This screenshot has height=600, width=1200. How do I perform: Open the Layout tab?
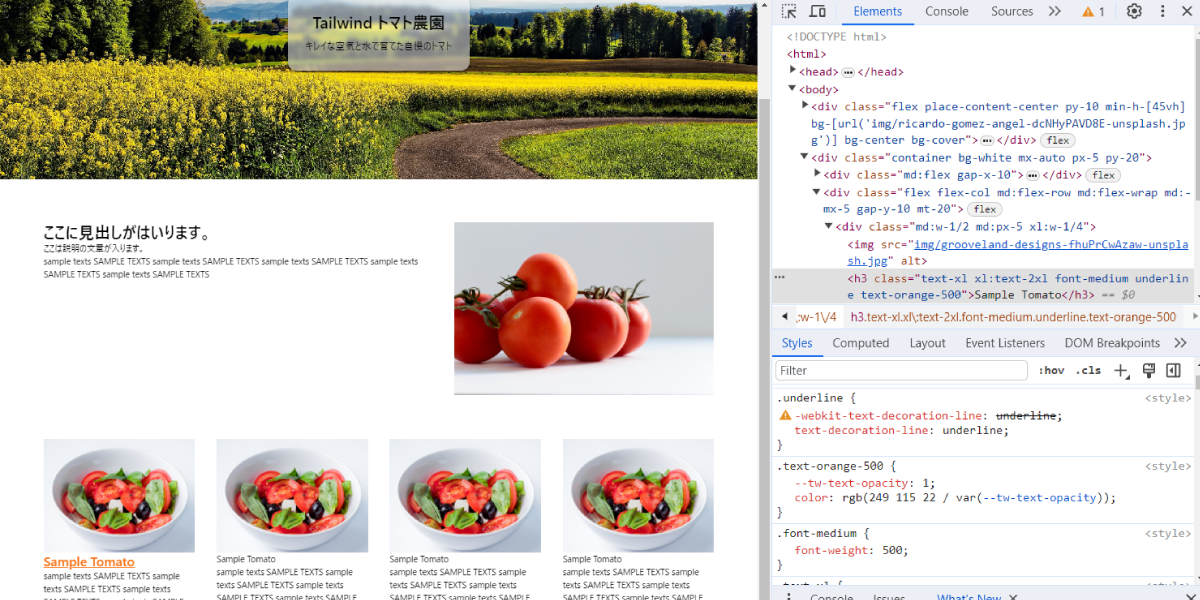(x=928, y=343)
